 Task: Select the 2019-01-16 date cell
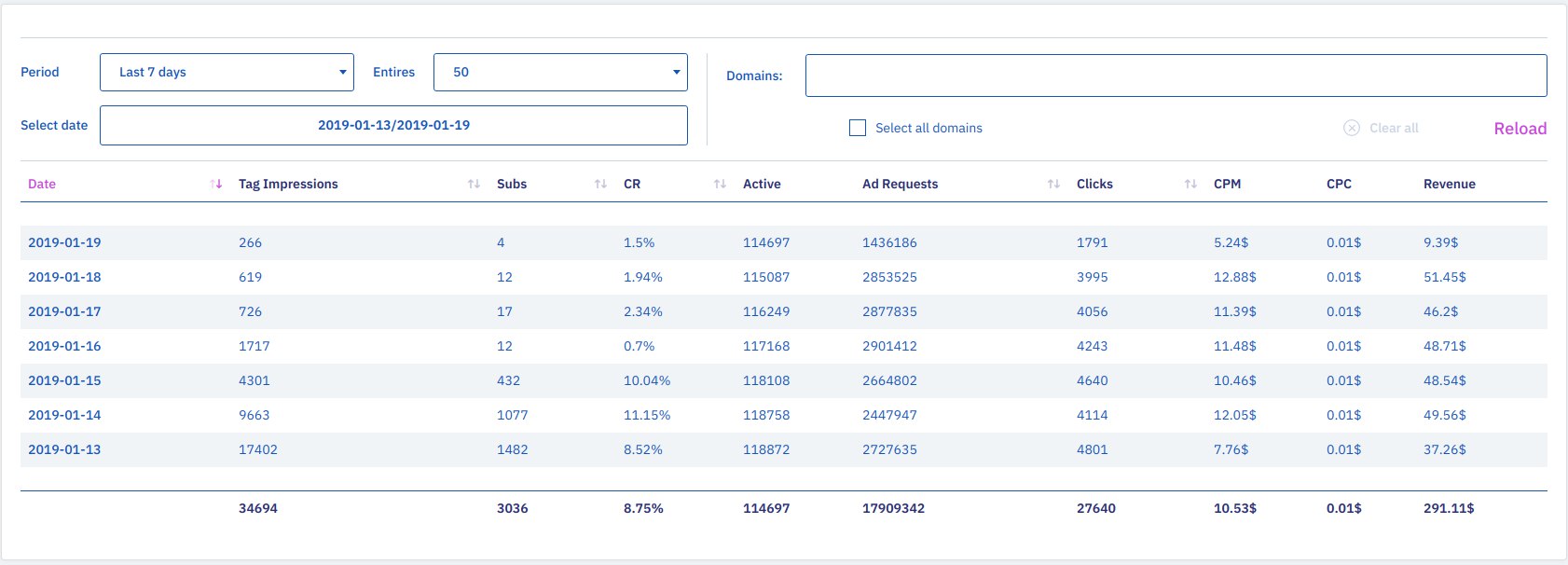pyautogui.click(x=64, y=346)
